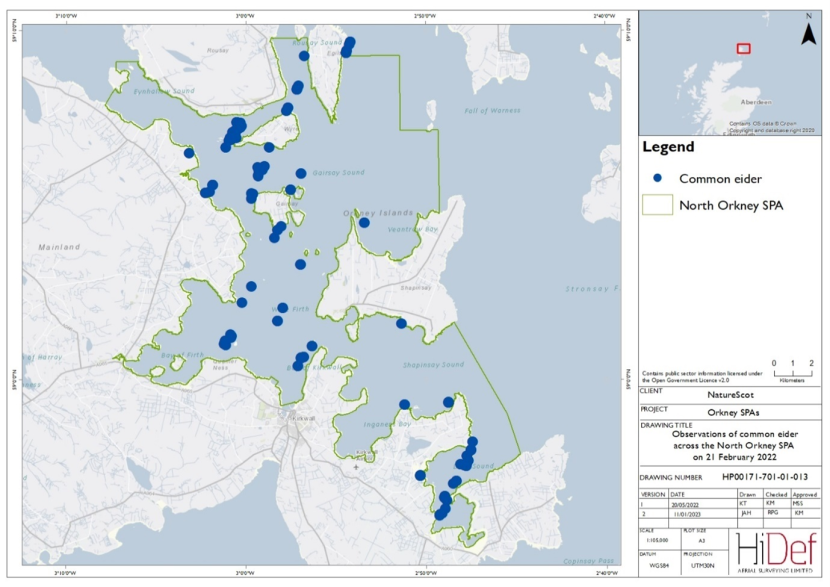Click the 'PROJECT' field heading

654,409
